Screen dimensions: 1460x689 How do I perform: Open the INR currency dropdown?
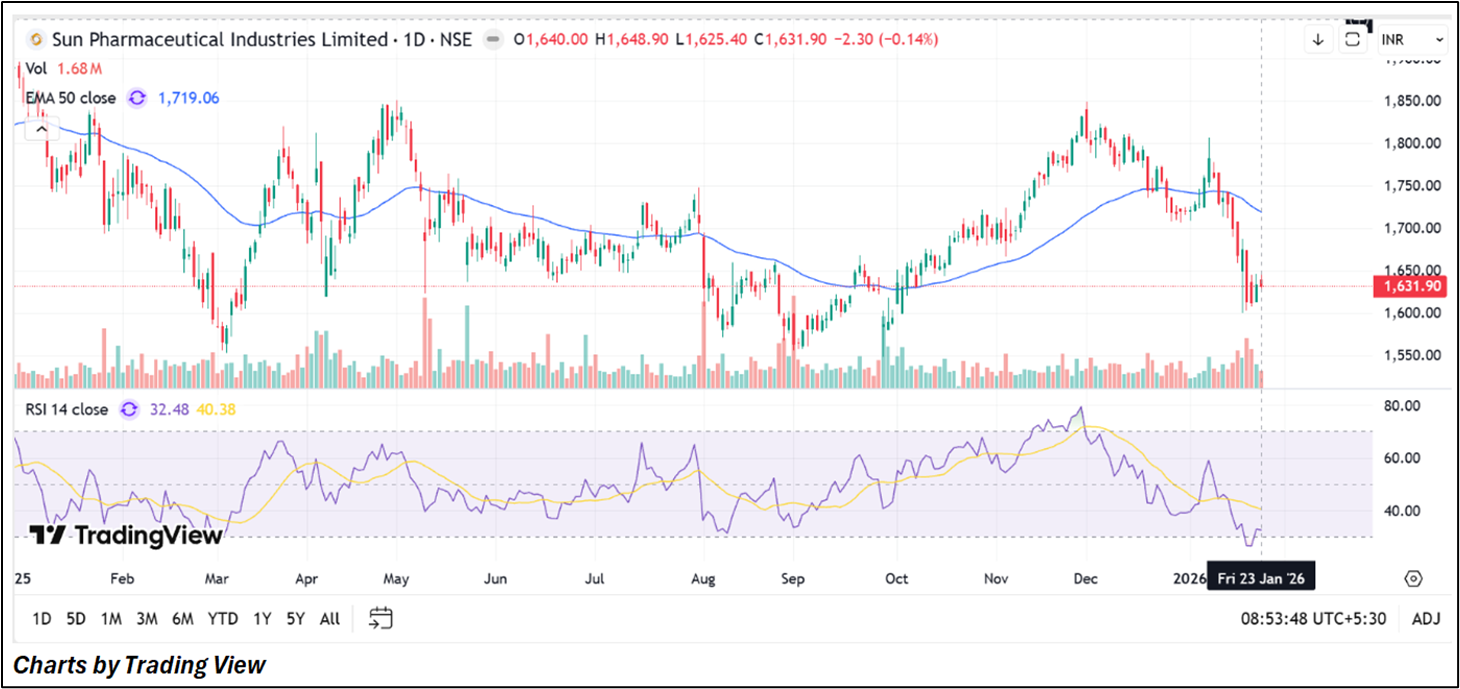1412,40
